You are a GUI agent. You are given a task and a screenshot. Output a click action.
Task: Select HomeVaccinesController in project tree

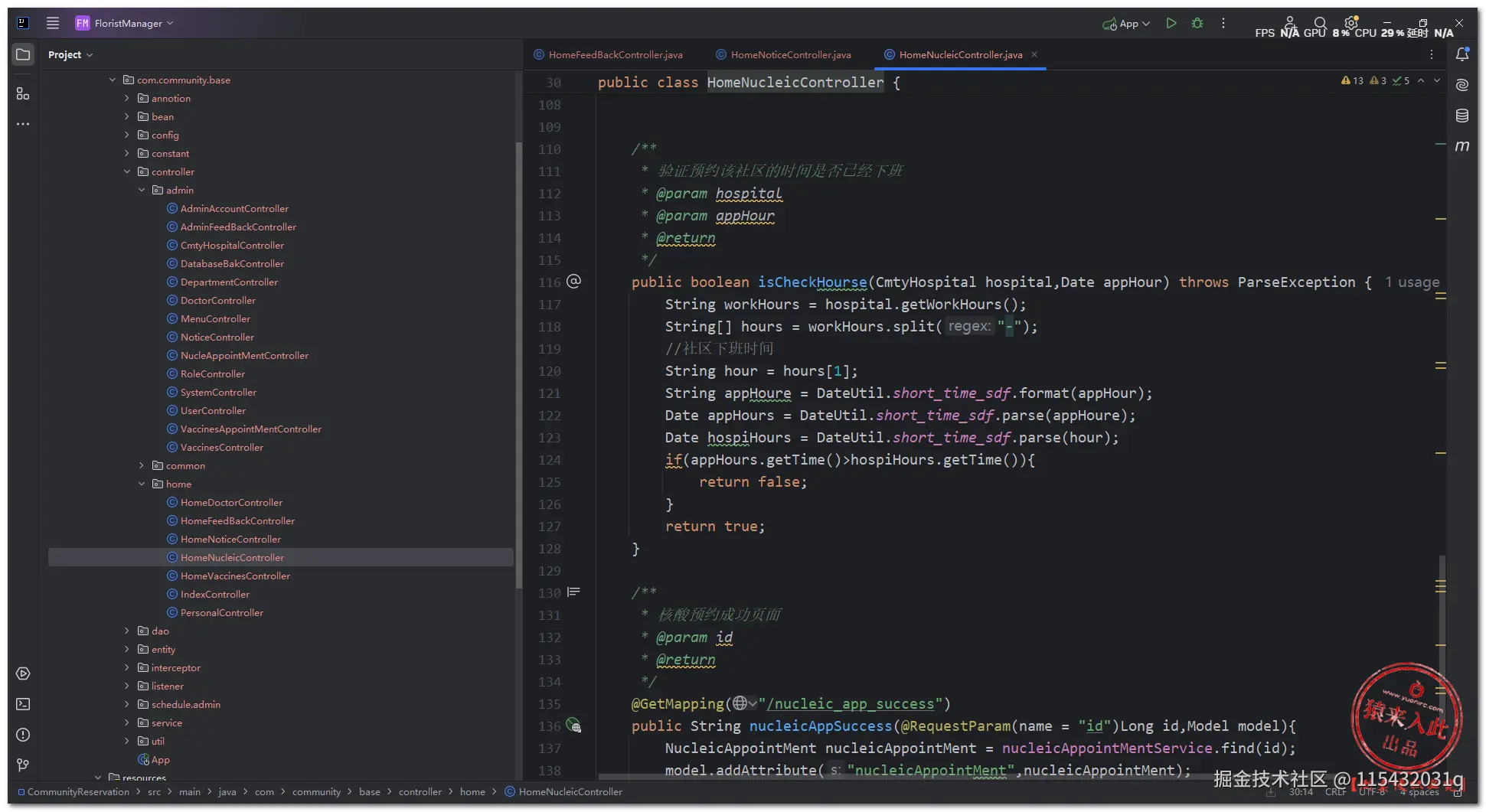click(x=235, y=576)
